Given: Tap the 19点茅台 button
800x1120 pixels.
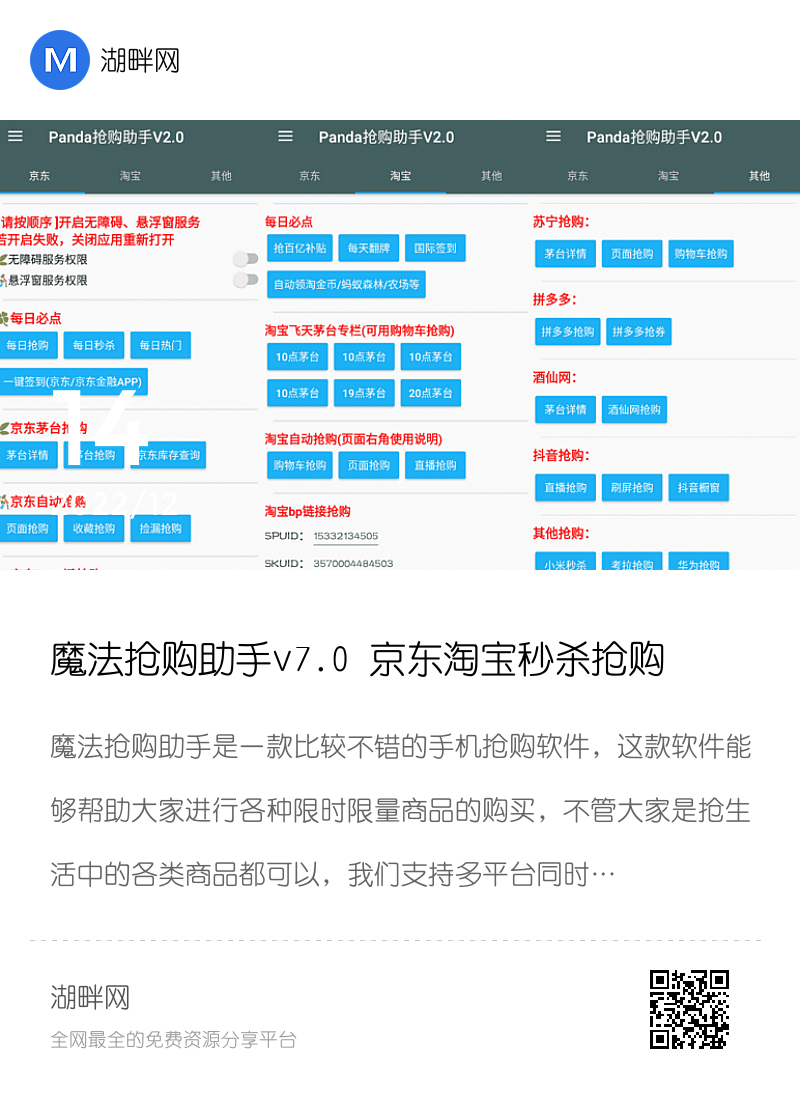Looking at the screenshot, I should pos(364,393).
